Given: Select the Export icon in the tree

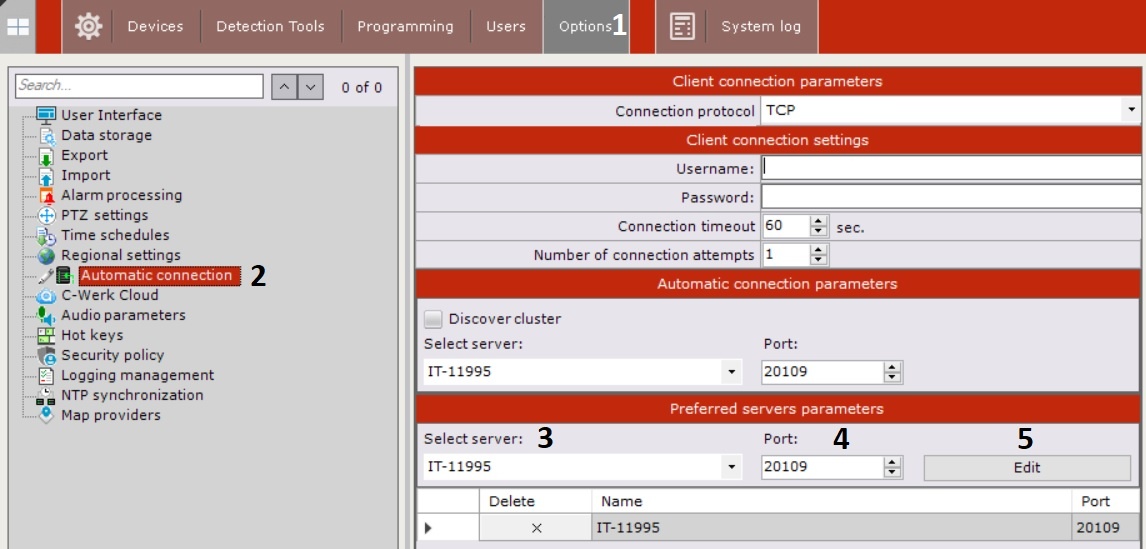Looking at the screenshot, I should 46,156.
